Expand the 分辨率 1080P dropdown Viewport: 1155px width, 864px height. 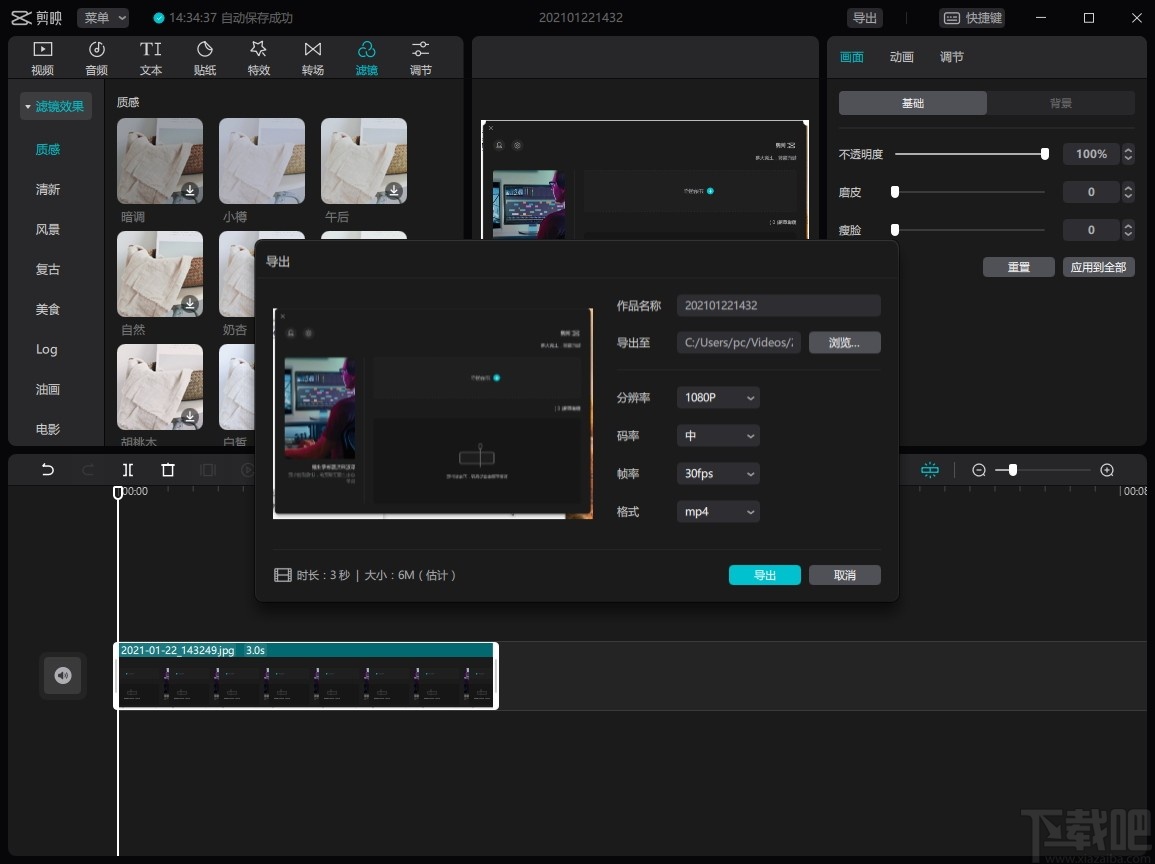(x=718, y=398)
